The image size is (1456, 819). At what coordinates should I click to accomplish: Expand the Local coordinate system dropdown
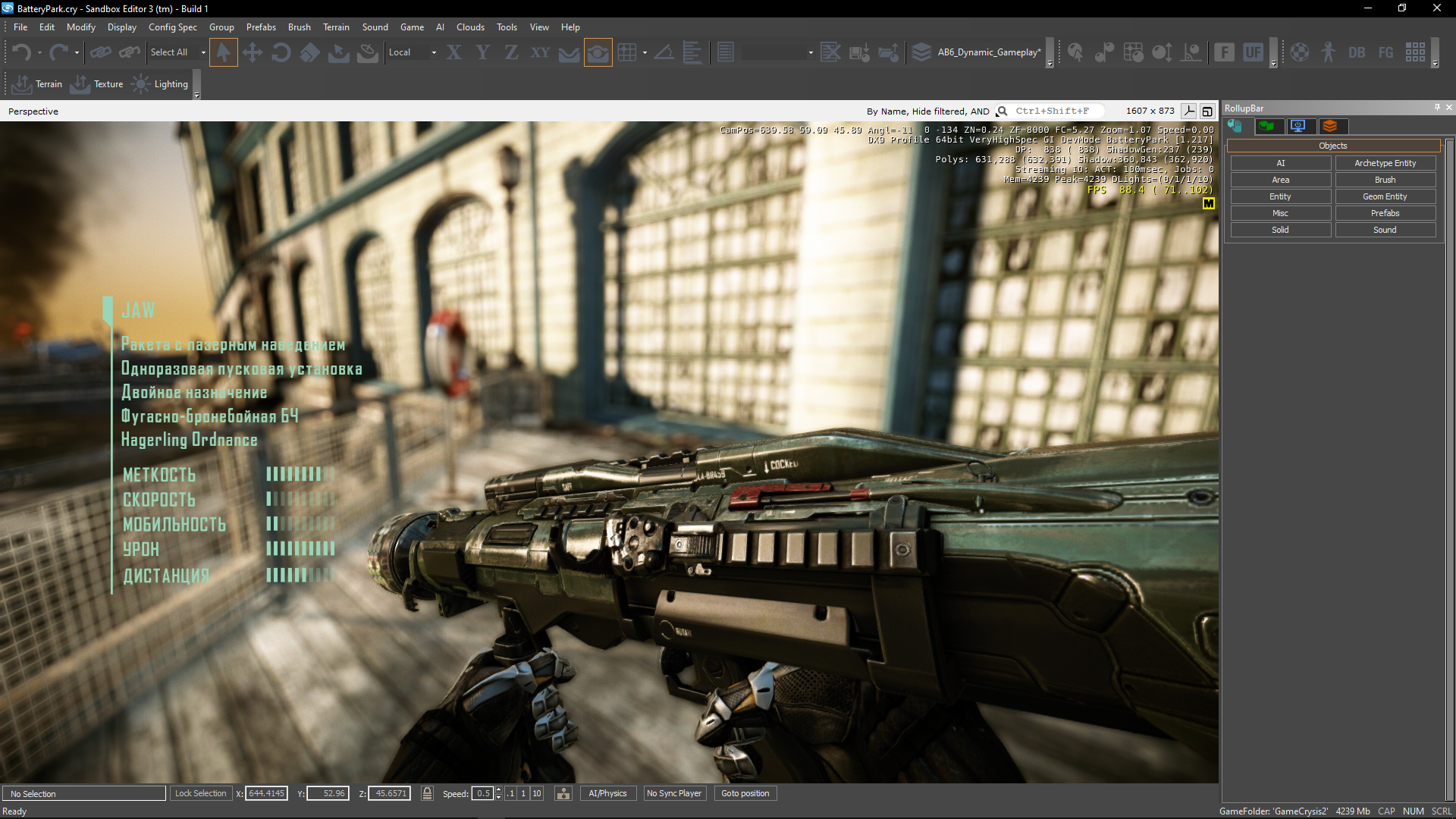point(434,52)
